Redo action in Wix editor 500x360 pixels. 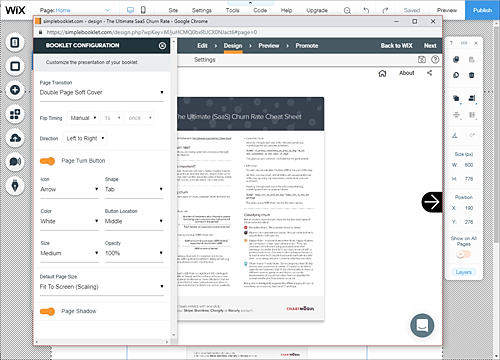click(385, 11)
